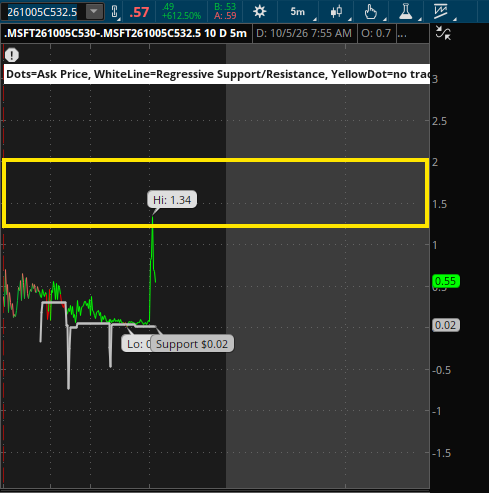Click the 2.5 price axis label
Image resolution: width=489 pixels, height=493 pixels.
(x=439, y=121)
